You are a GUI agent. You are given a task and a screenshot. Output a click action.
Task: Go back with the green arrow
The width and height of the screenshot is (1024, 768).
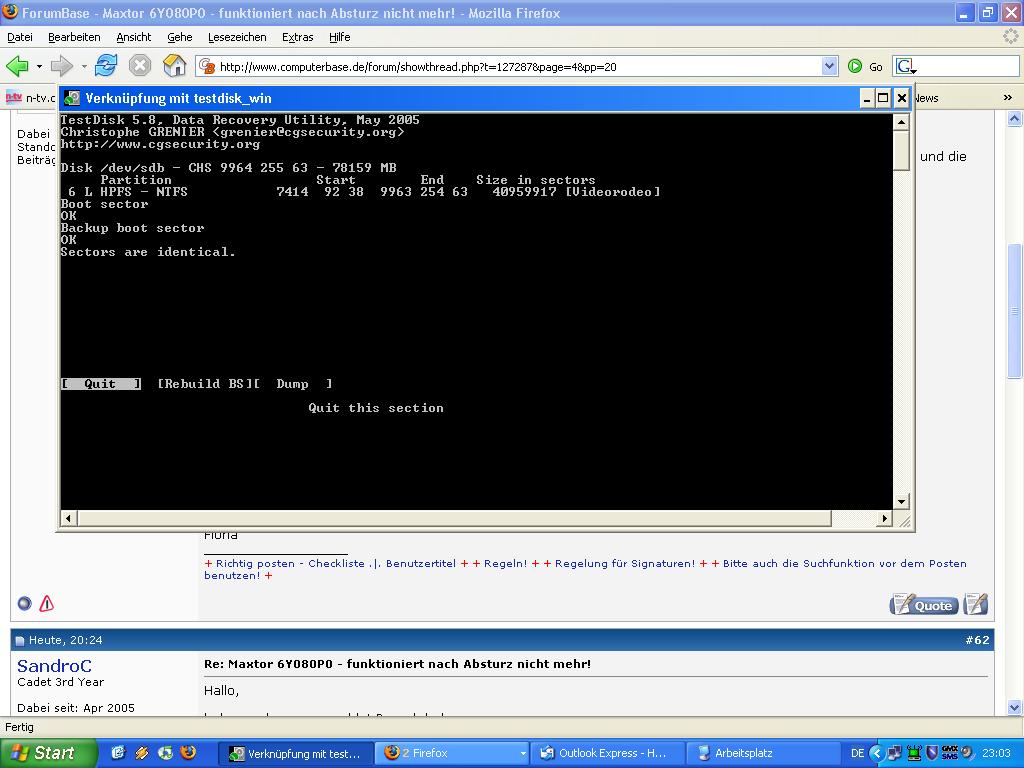click(18, 66)
